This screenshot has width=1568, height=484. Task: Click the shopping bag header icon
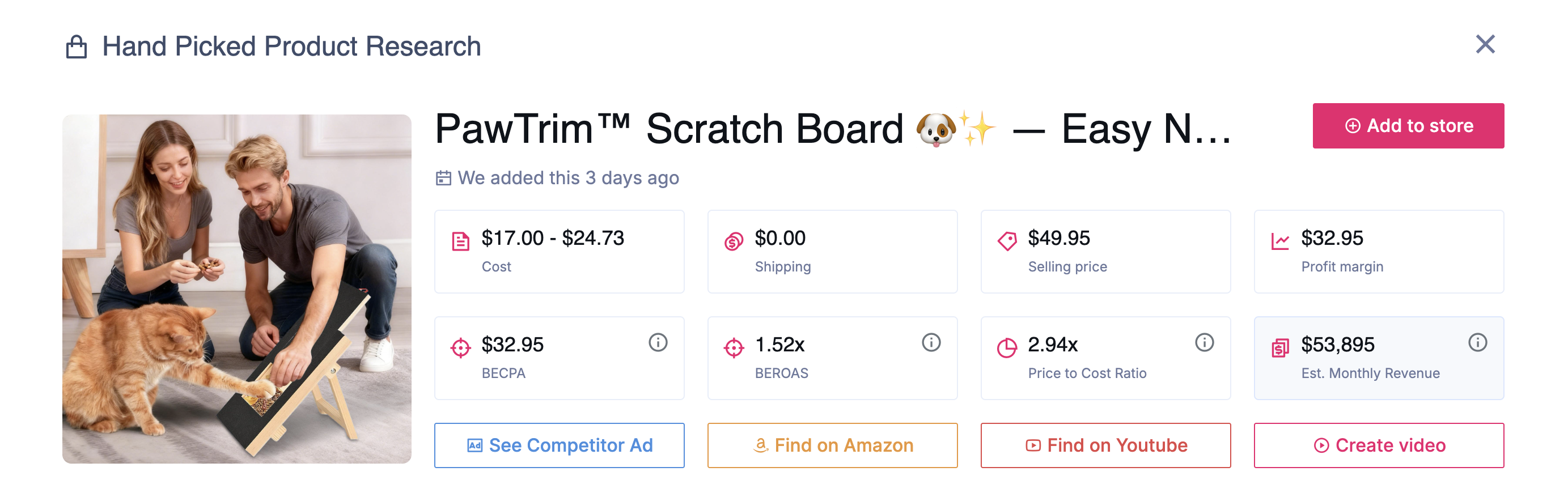(77, 47)
